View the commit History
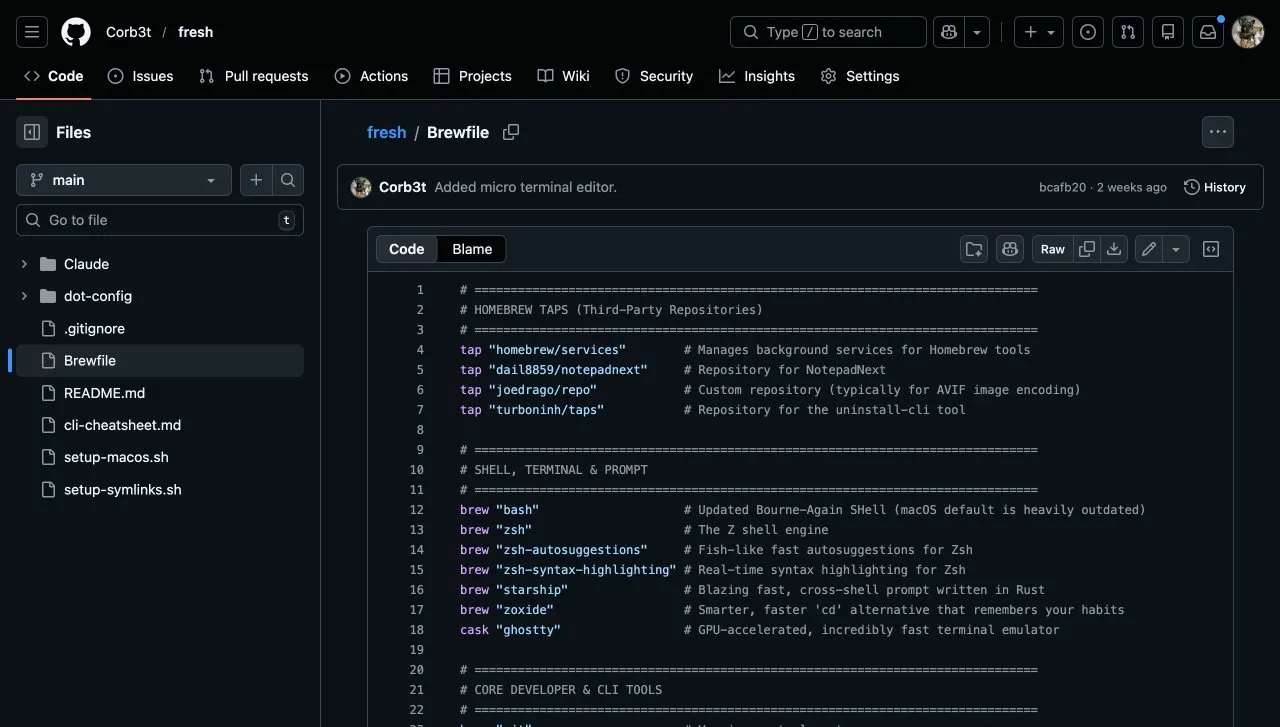1280x727 pixels. (1214, 187)
